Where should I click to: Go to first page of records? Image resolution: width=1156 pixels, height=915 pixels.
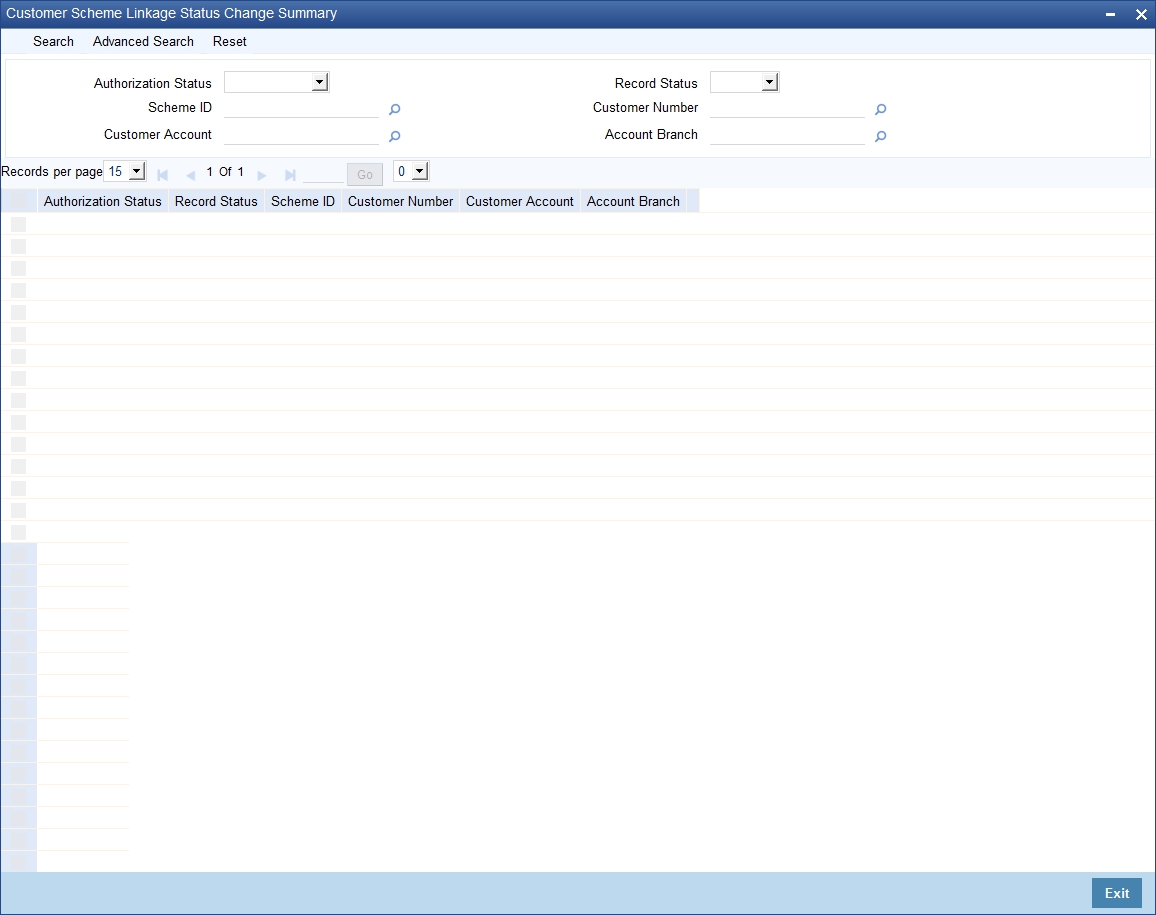[163, 175]
